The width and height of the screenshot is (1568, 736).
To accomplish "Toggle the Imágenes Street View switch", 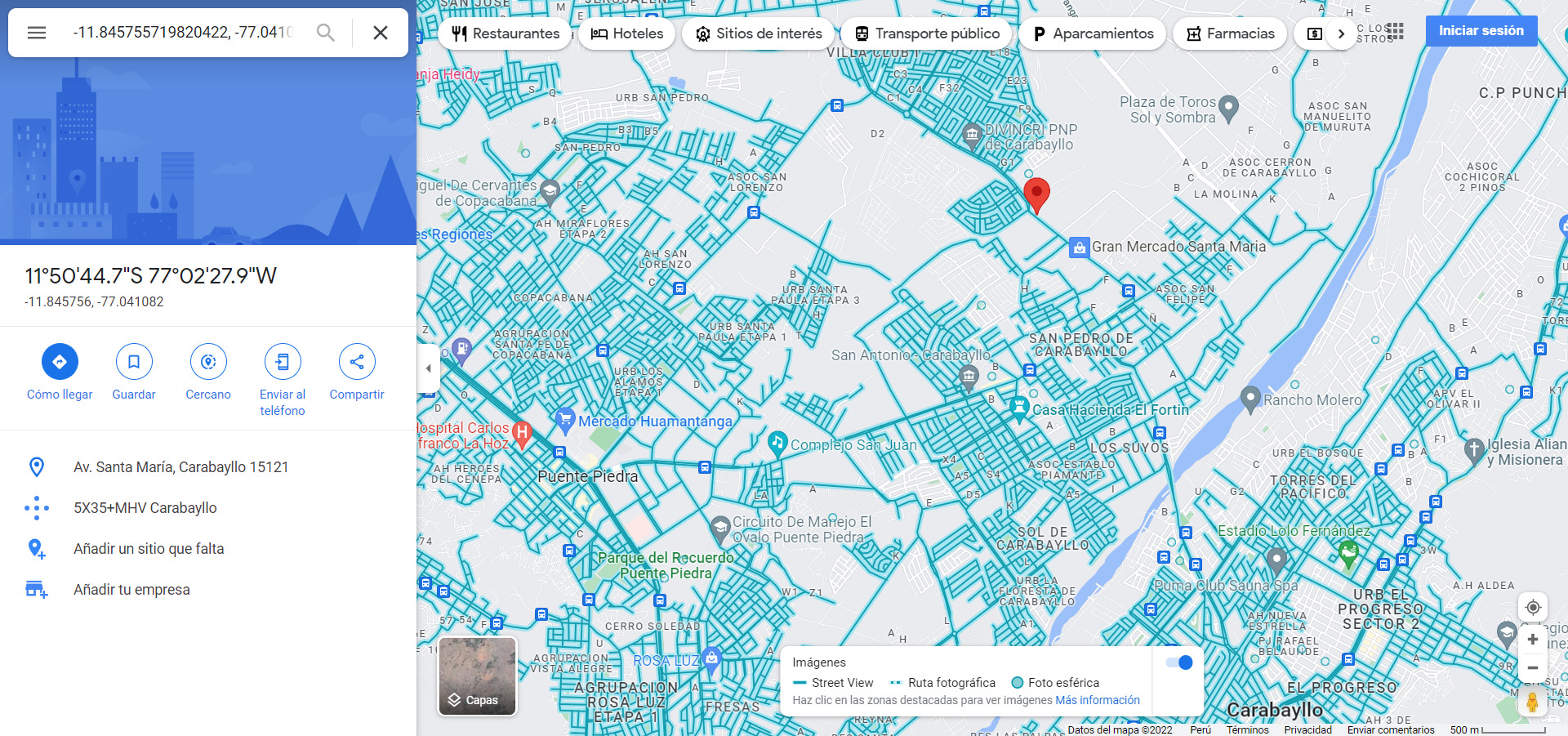I will [x=1179, y=662].
